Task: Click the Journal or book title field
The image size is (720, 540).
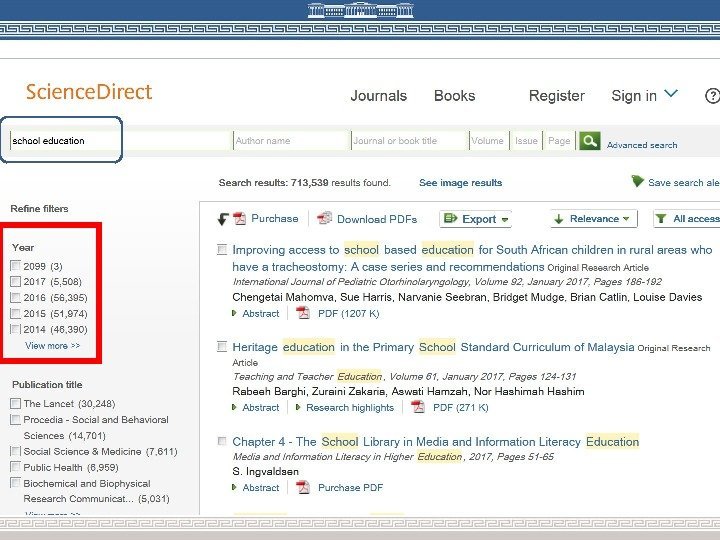Action: tap(410, 141)
